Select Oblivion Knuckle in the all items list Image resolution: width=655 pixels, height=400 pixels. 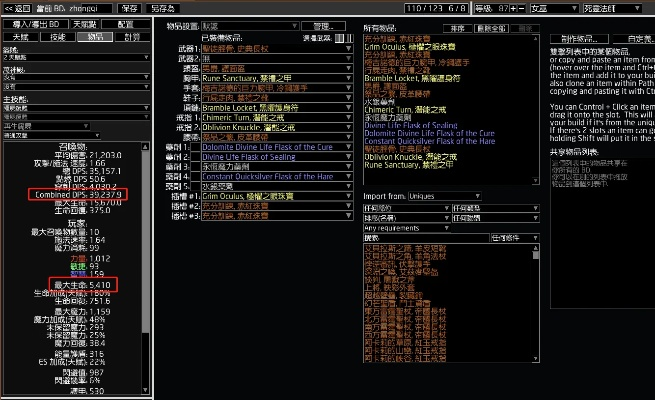pos(411,157)
